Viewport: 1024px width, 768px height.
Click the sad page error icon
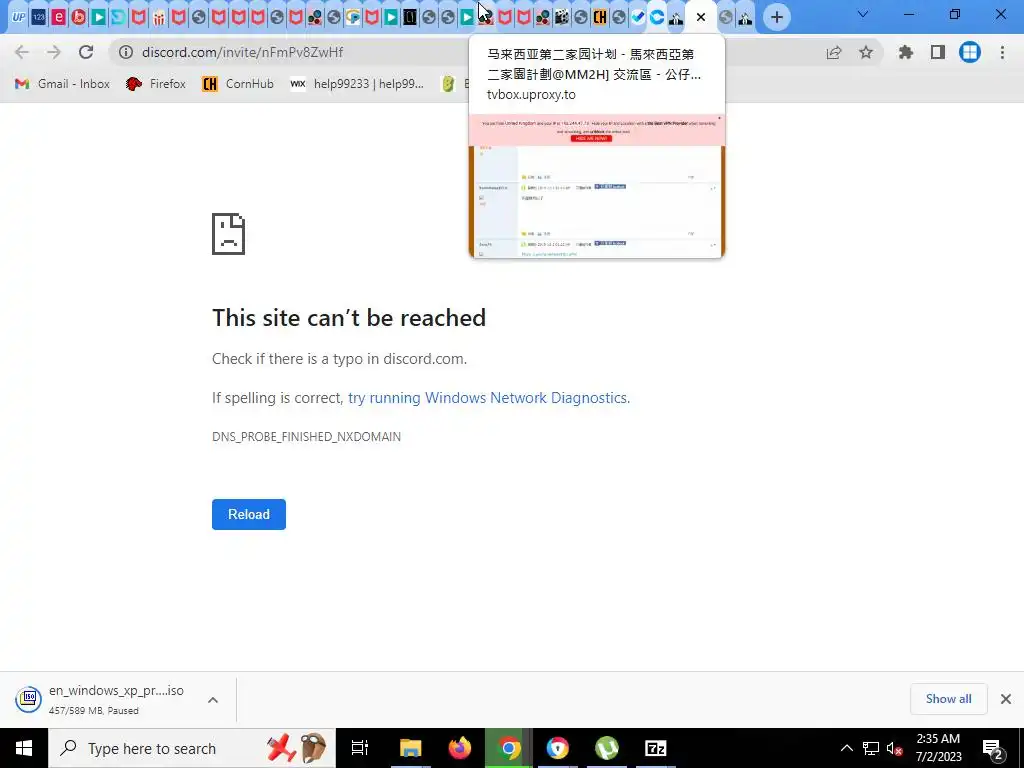pos(229,234)
